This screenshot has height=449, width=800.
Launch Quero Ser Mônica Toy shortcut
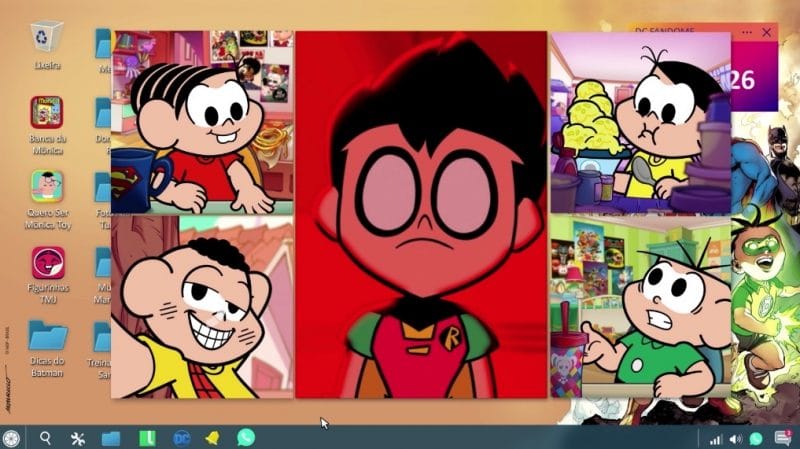[x=46, y=186]
